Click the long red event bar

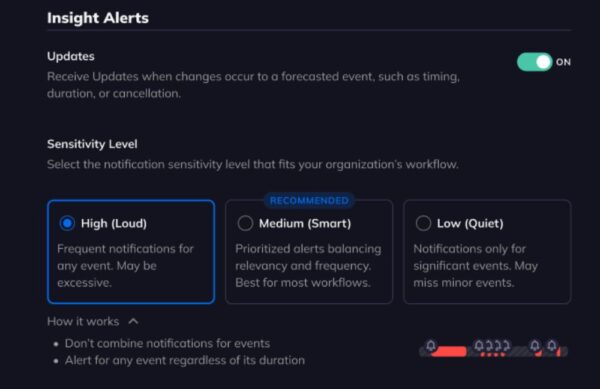(449, 352)
